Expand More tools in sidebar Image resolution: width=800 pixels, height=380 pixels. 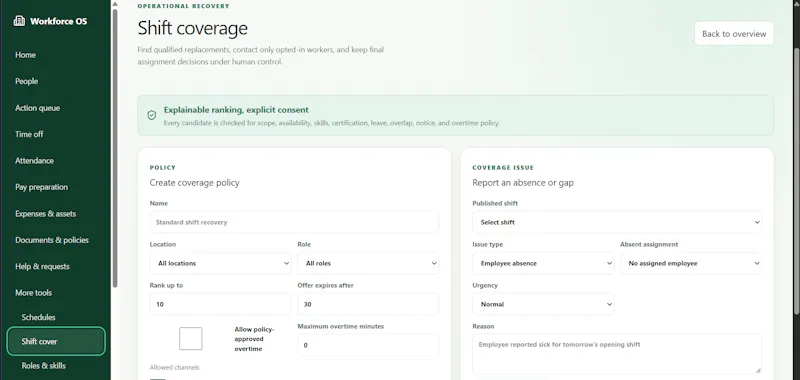click(34, 293)
